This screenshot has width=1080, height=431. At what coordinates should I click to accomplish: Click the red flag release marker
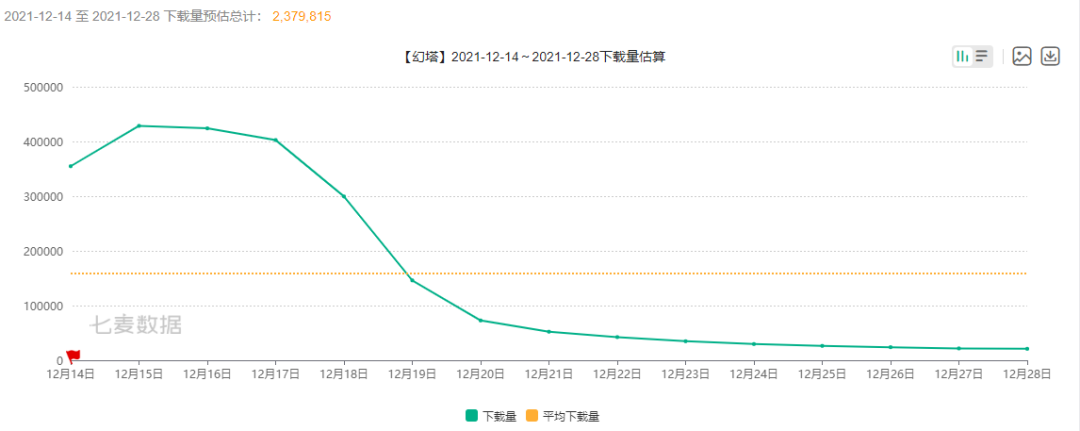73,356
